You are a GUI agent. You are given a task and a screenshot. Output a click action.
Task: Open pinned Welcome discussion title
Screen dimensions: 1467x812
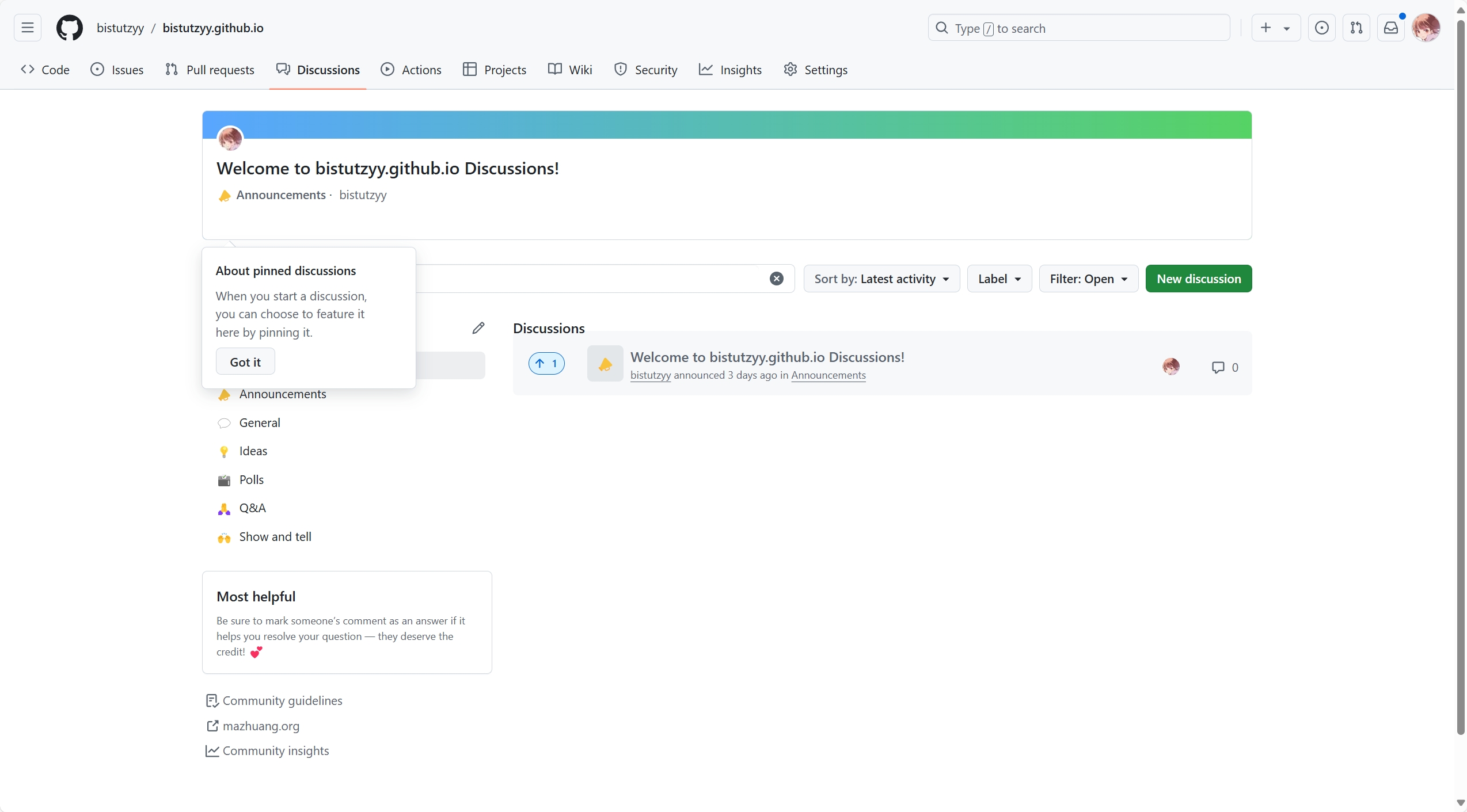387,168
